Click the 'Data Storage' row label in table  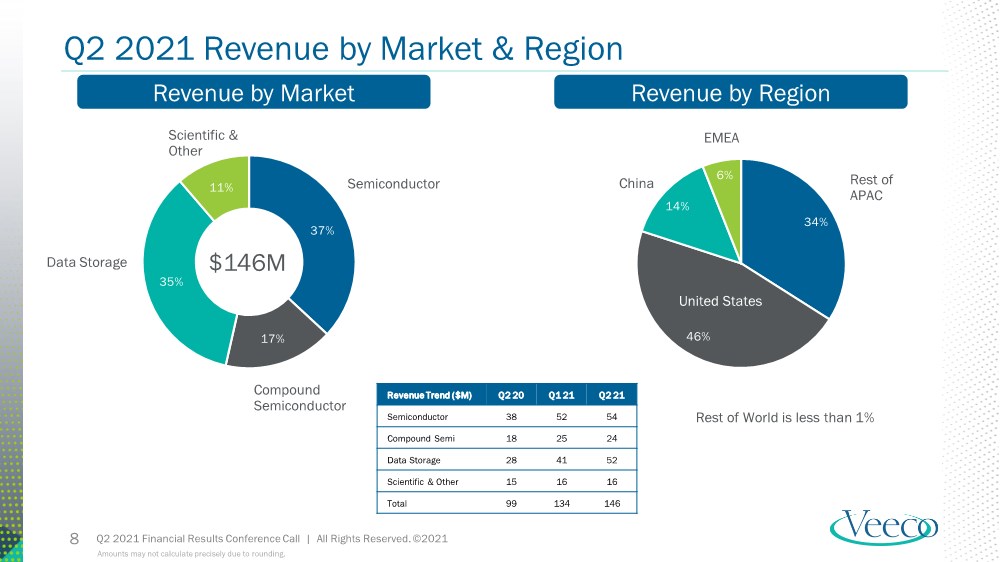[x=413, y=460]
